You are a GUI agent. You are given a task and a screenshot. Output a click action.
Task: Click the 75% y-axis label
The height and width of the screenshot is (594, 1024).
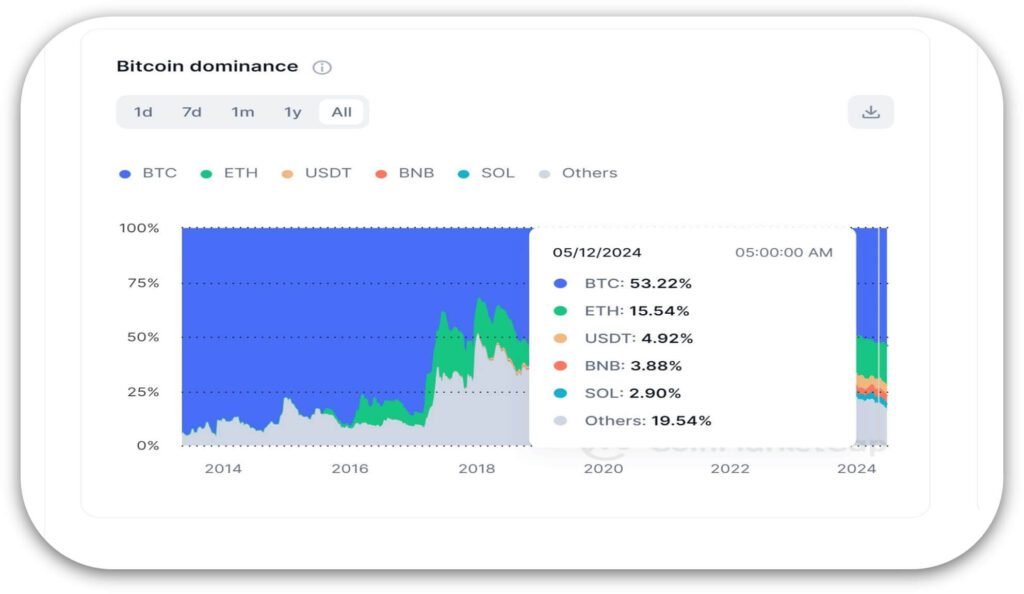tap(143, 283)
